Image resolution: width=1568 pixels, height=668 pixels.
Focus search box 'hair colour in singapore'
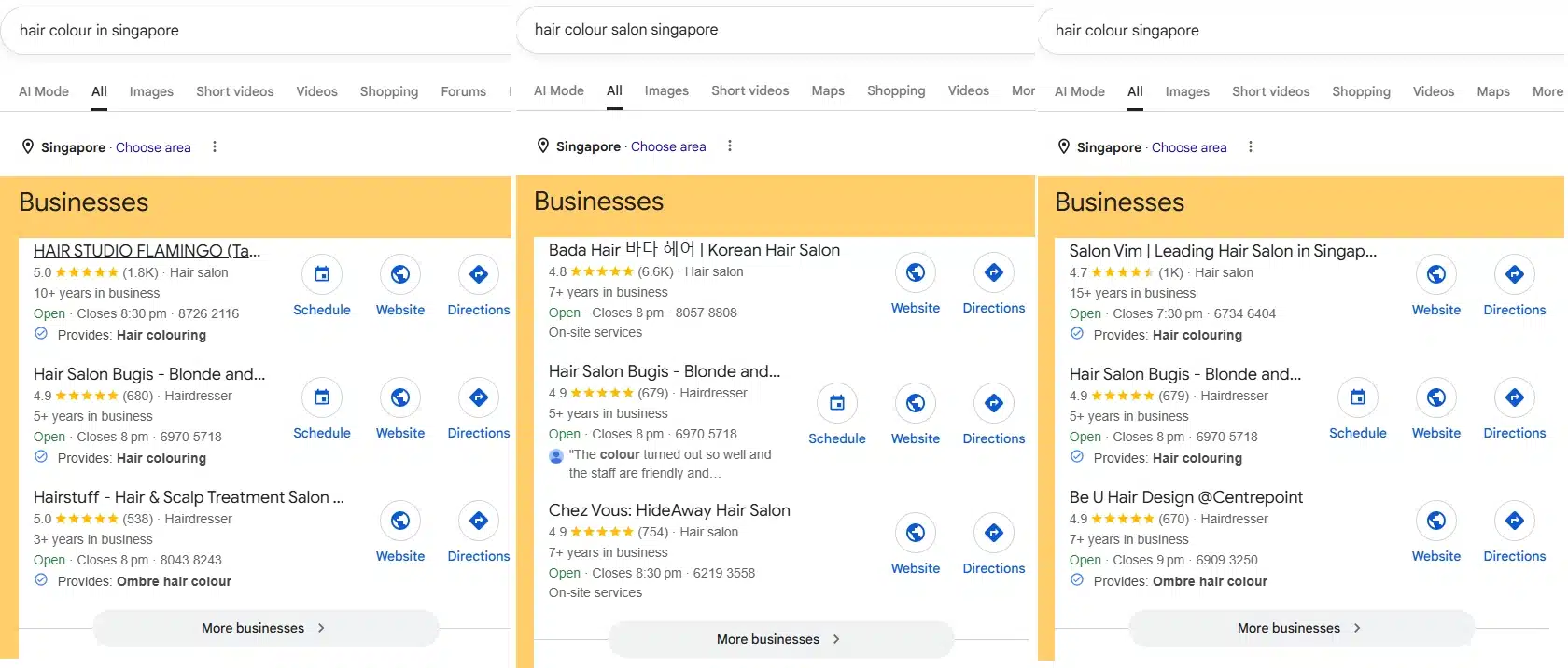pyautogui.click(x=257, y=31)
